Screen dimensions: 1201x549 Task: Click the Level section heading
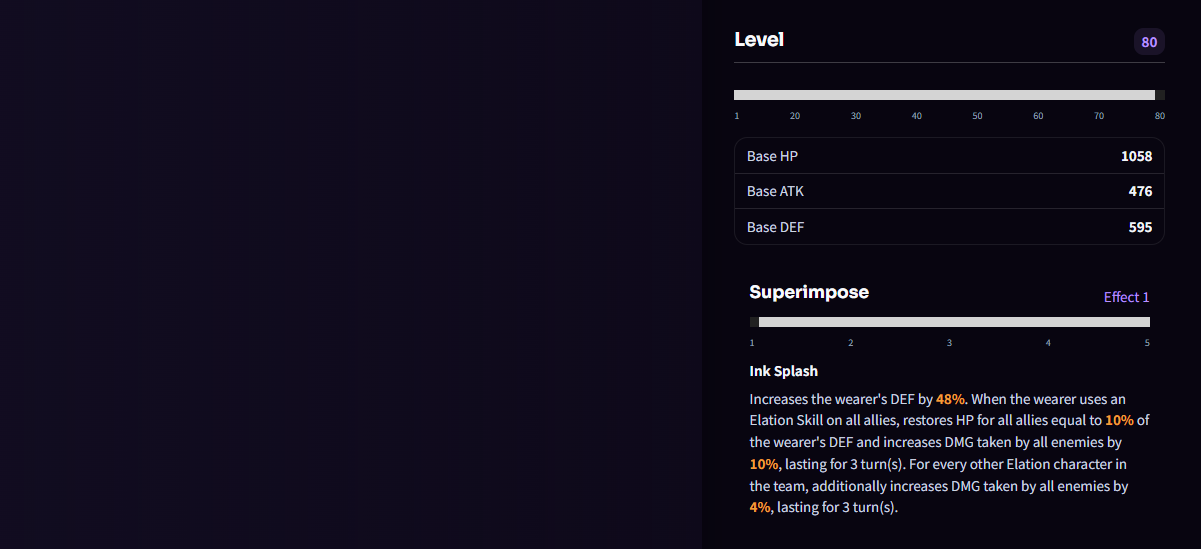[x=759, y=40]
